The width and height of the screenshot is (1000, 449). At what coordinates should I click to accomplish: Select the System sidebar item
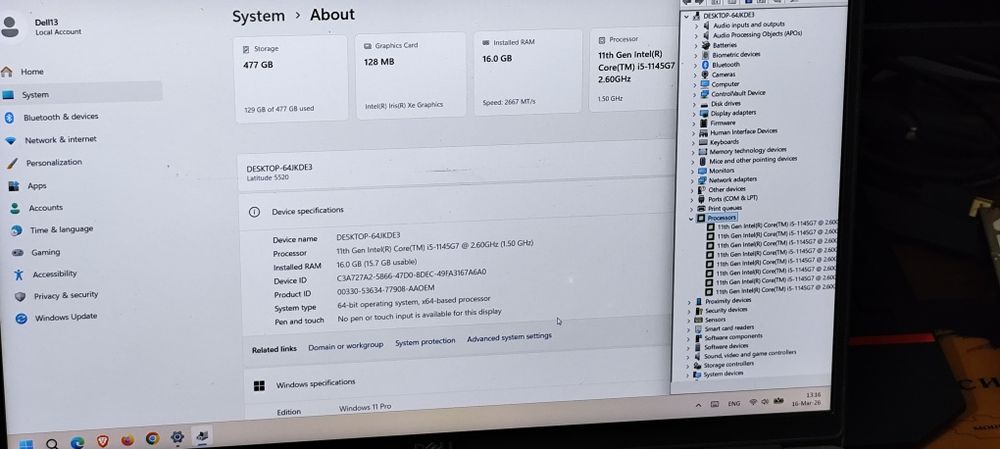coord(81,94)
